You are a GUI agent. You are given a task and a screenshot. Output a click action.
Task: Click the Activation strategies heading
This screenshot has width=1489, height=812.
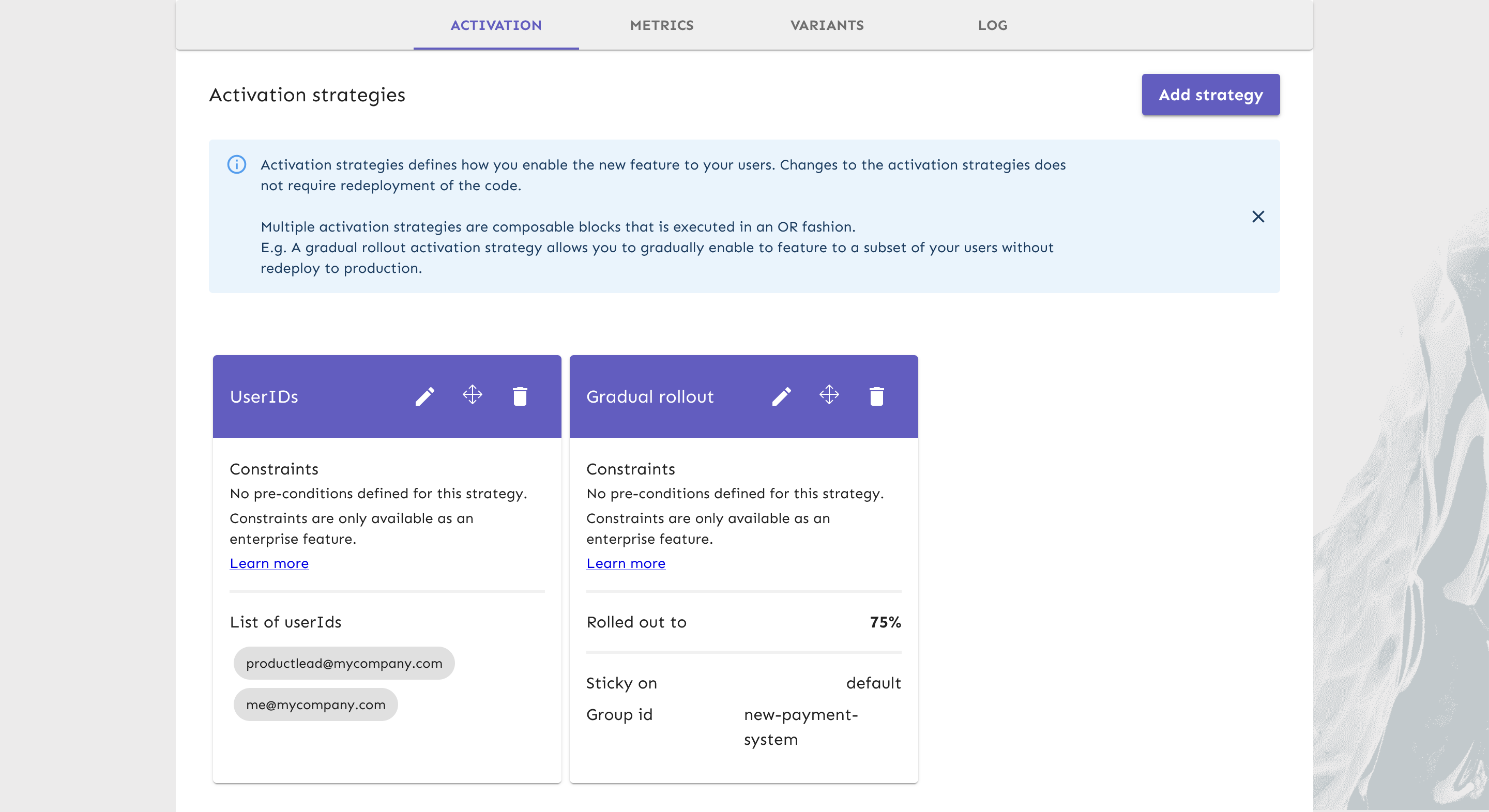(307, 95)
